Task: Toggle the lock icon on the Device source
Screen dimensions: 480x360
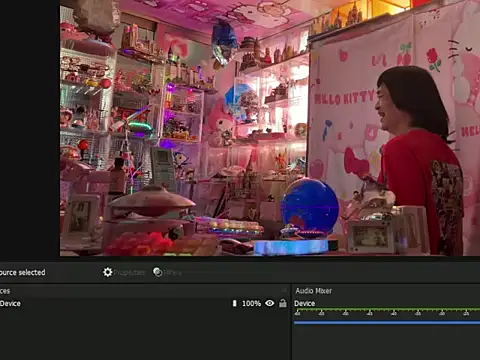Action: (x=283, y=303)
